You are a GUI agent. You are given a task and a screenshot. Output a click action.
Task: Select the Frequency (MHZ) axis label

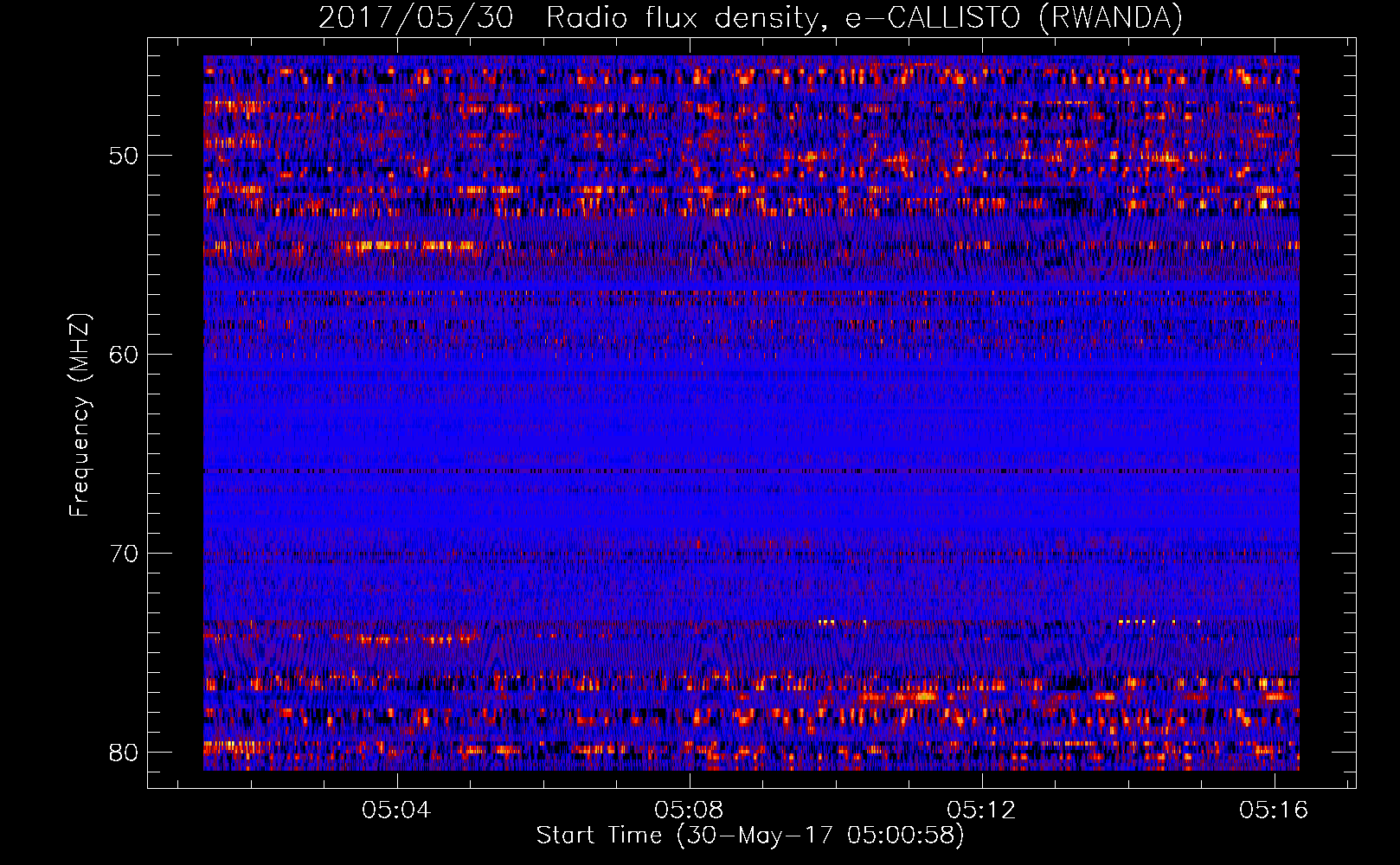pyautogui.click(x=80, y=414)
